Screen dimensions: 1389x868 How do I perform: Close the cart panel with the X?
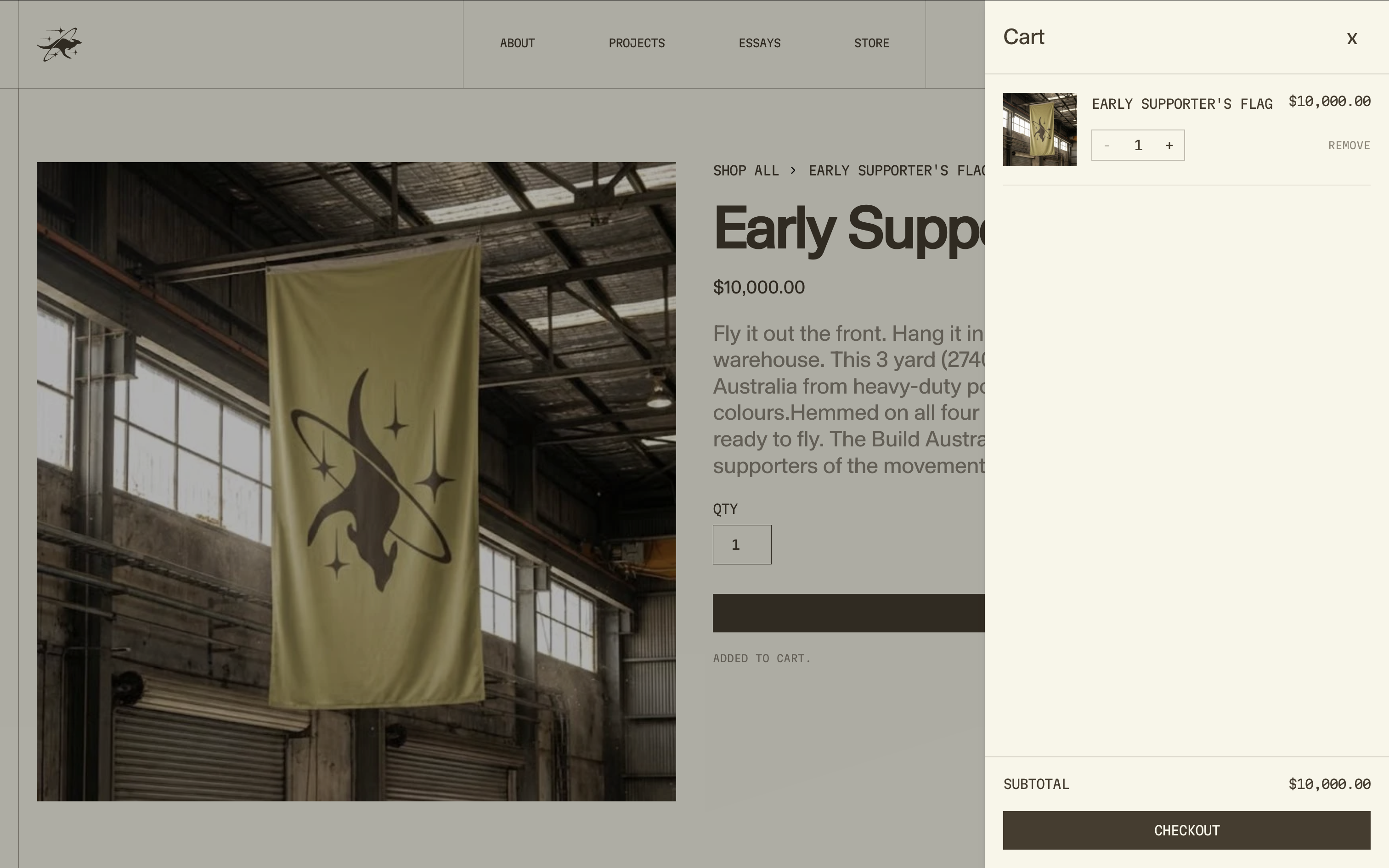[x=1352, y=39]
